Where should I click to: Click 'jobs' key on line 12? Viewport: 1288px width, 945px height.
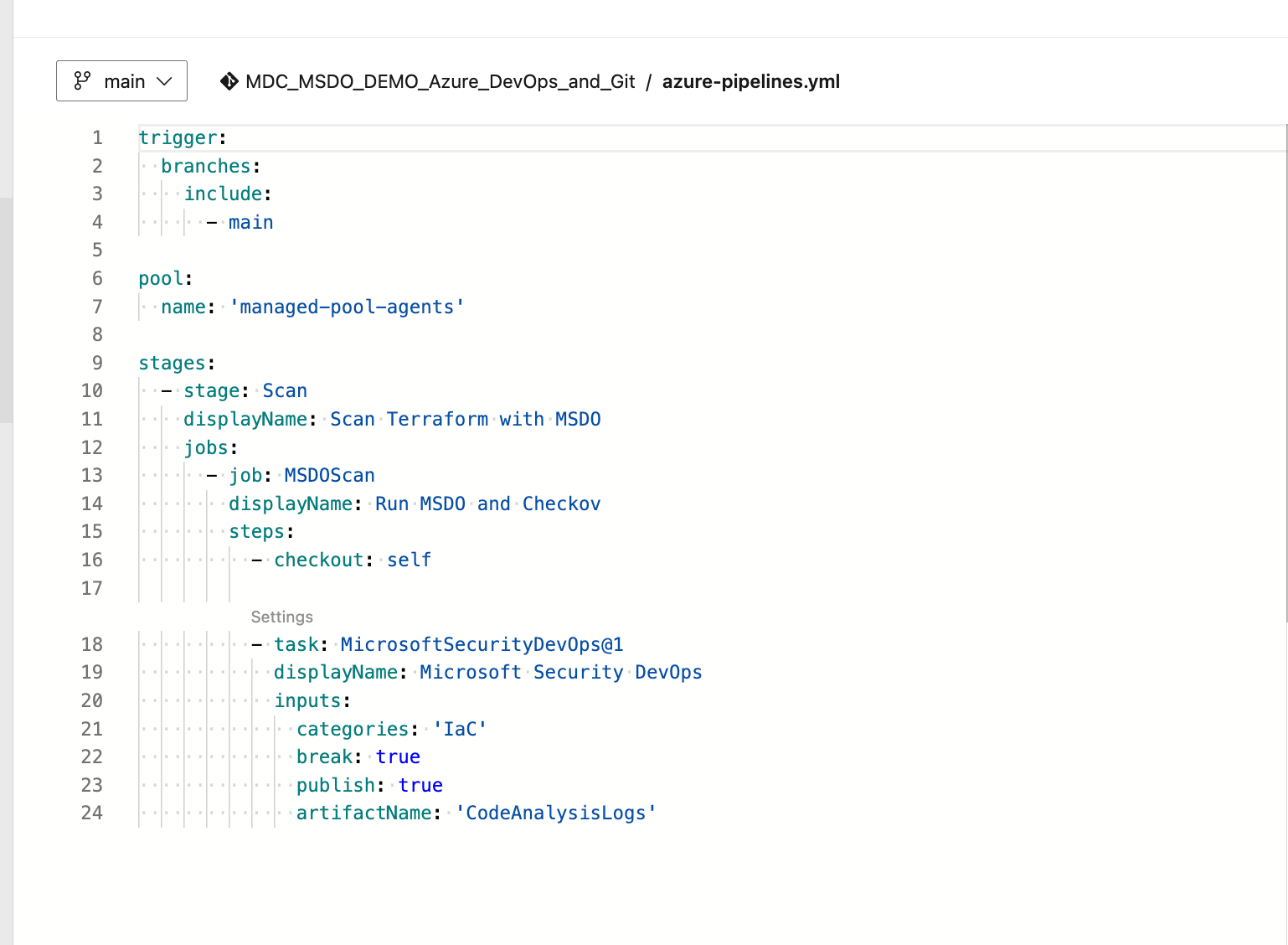click(206, 447)
